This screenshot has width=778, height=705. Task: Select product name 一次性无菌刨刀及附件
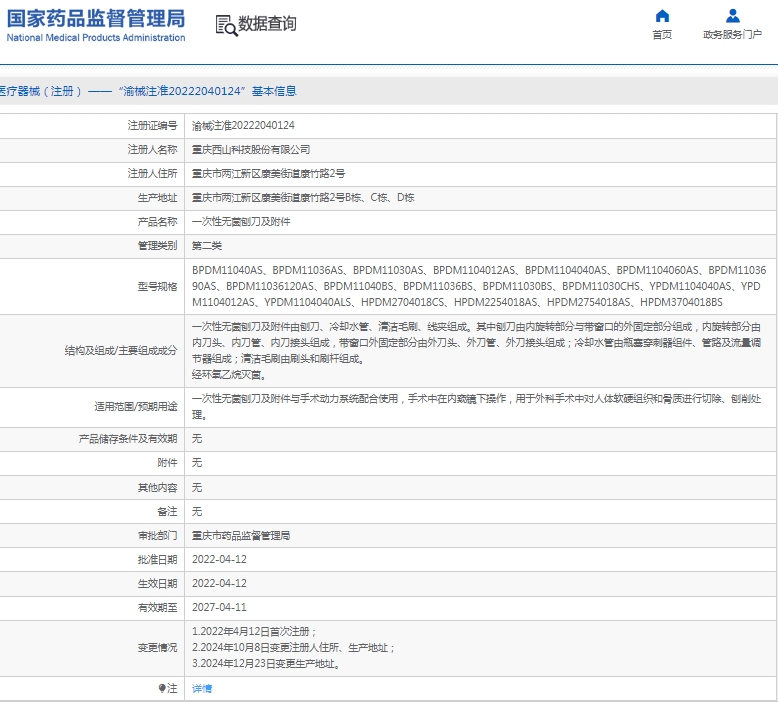[241, 221]
